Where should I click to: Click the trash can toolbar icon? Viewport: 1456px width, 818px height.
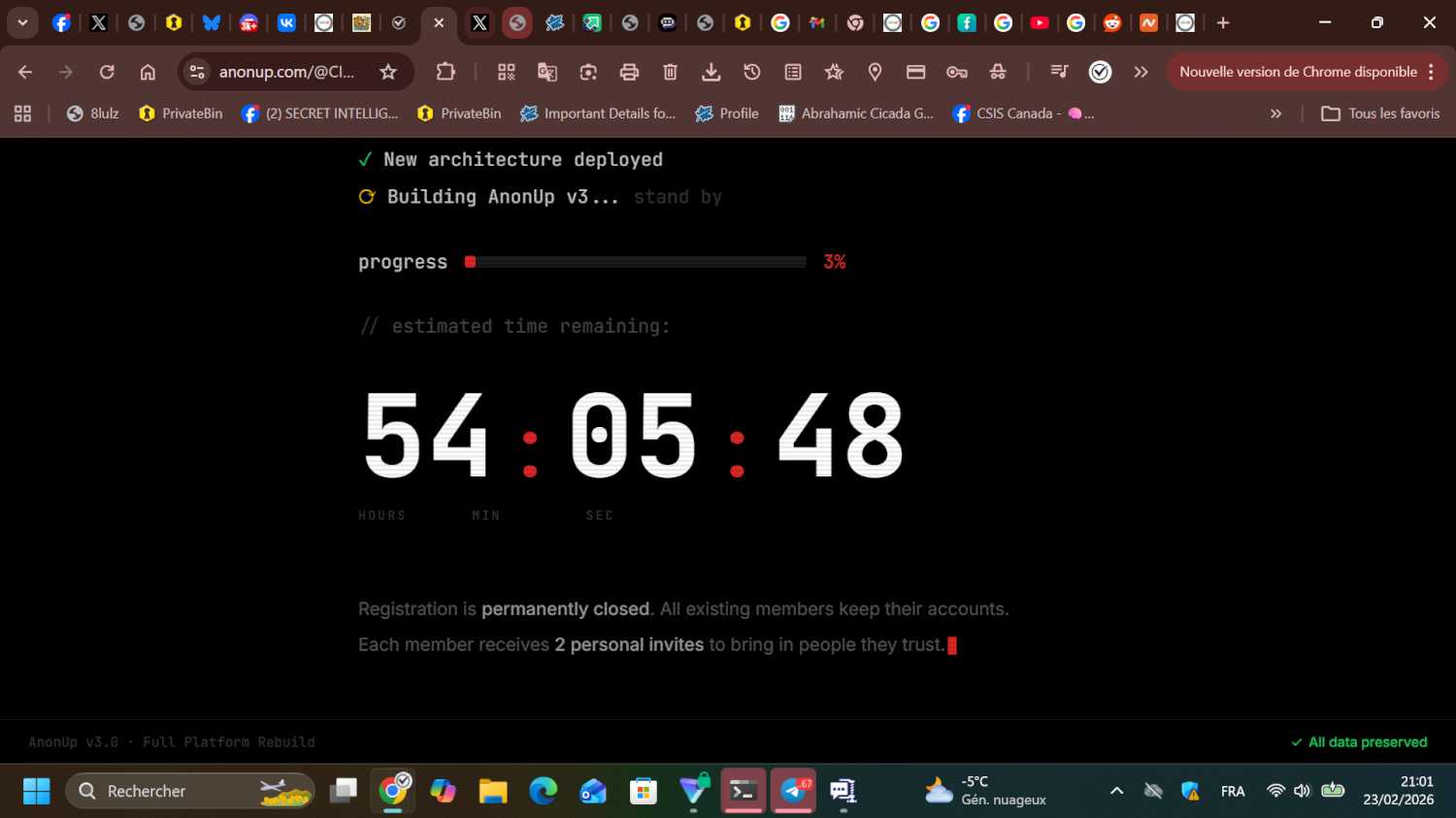(670, 72)
